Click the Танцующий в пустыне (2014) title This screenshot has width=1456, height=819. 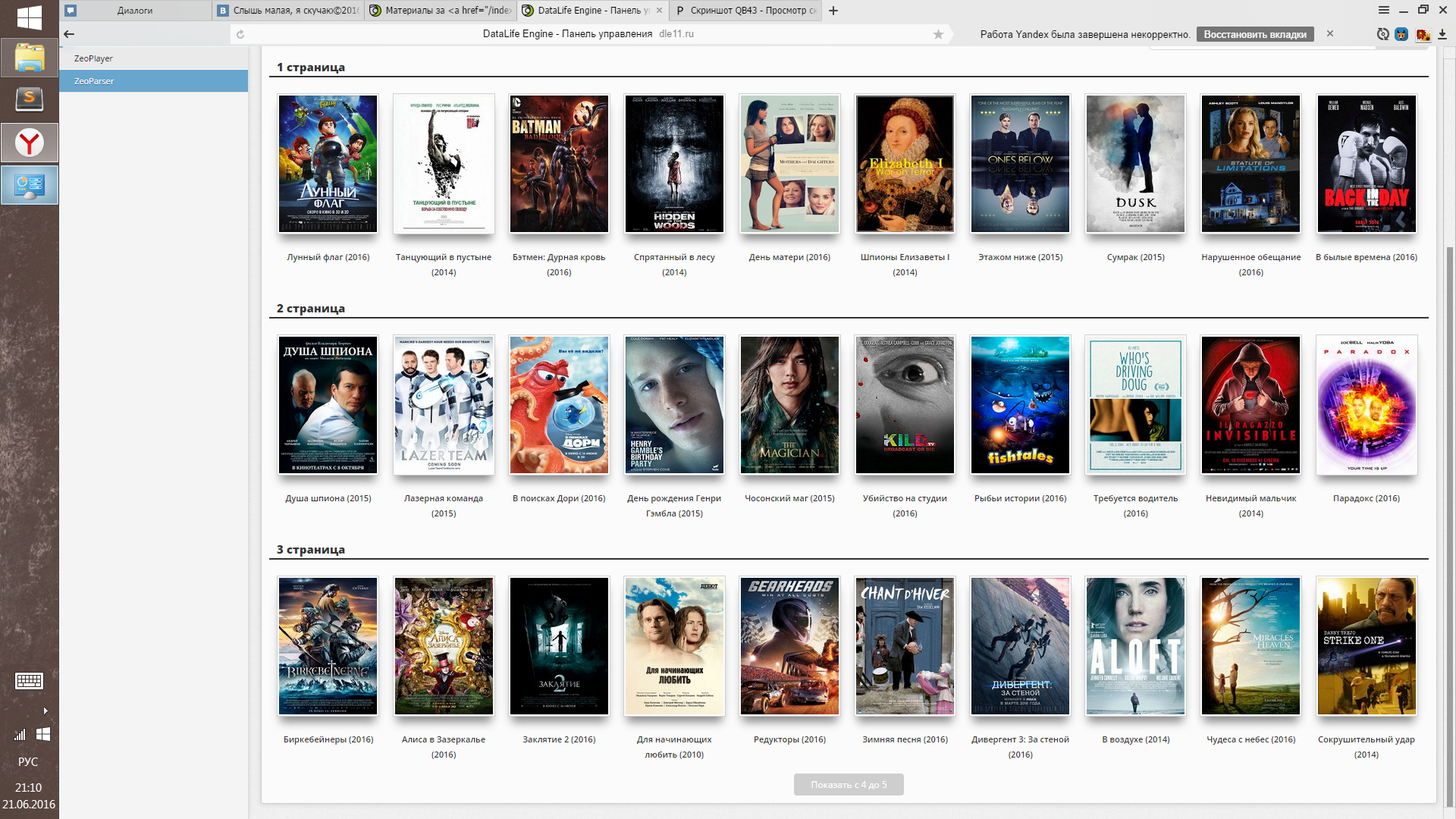pos(444,265)
